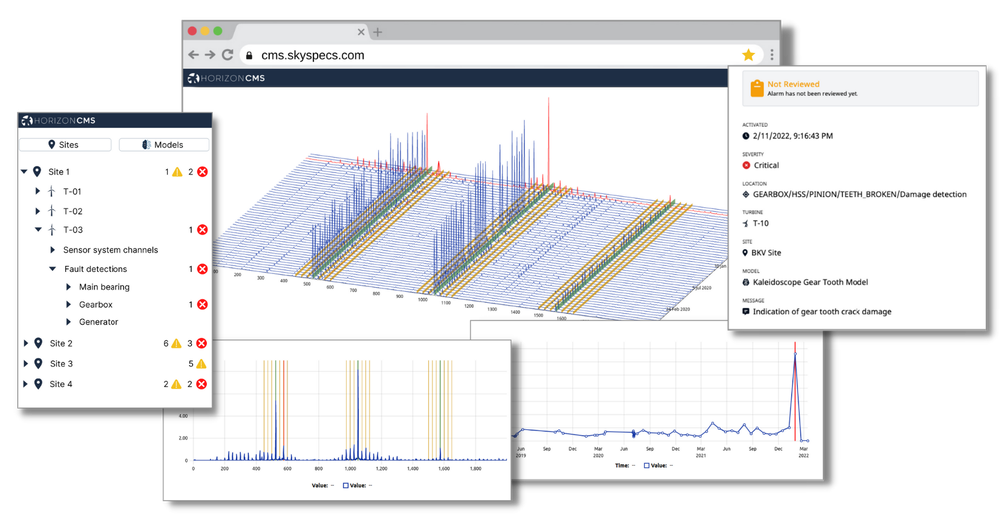Open a new browser tab with plus

(x=378, y=32)
